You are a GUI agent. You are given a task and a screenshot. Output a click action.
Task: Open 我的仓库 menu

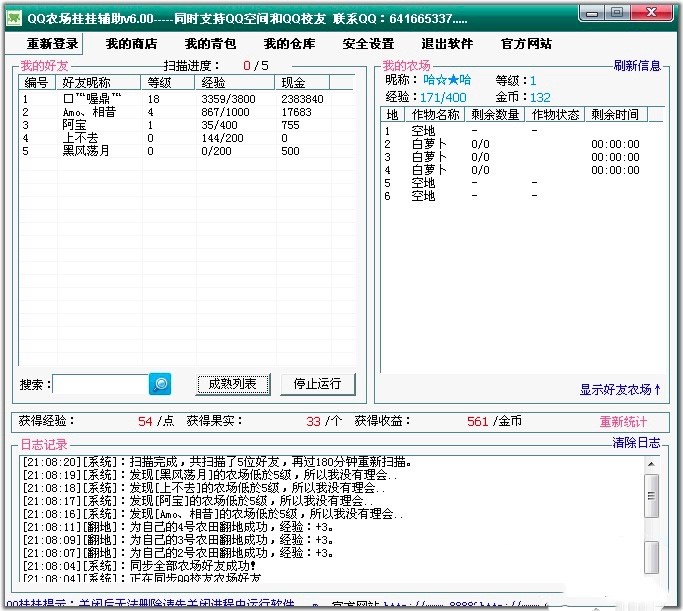[x=289, y=44]
